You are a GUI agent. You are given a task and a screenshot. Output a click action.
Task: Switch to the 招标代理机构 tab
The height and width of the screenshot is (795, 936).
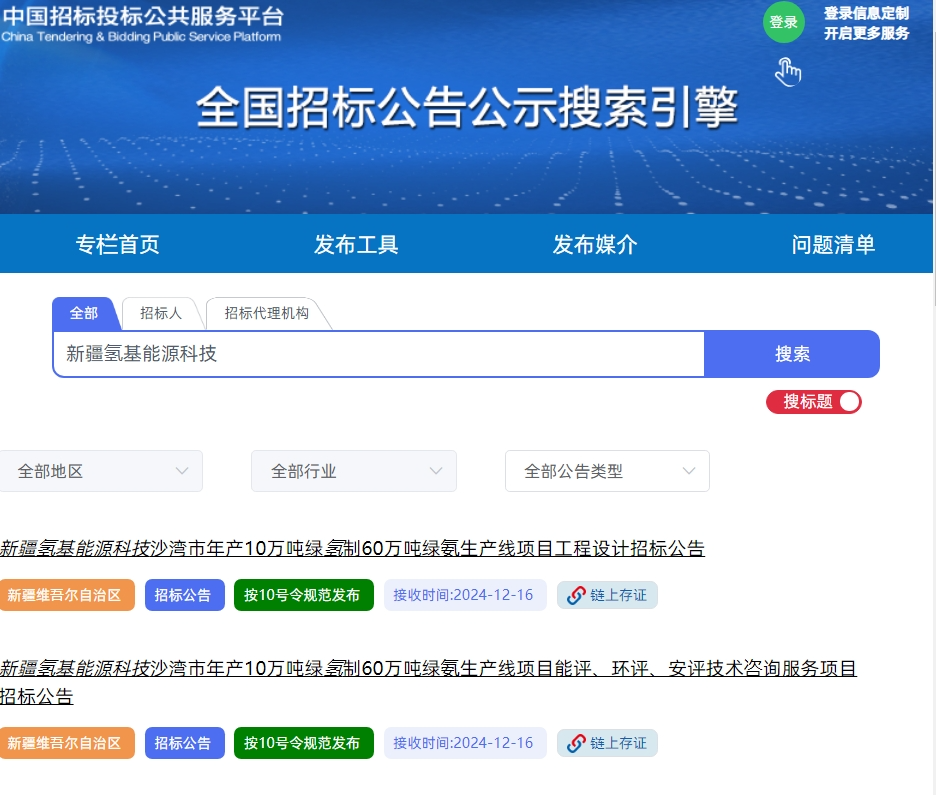[266, 313]
